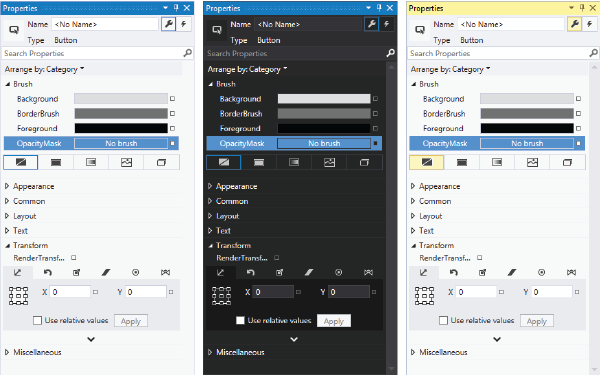Click BorderBrush property marker in dark panel
The image size is (600, 375).
click(375, 114)
